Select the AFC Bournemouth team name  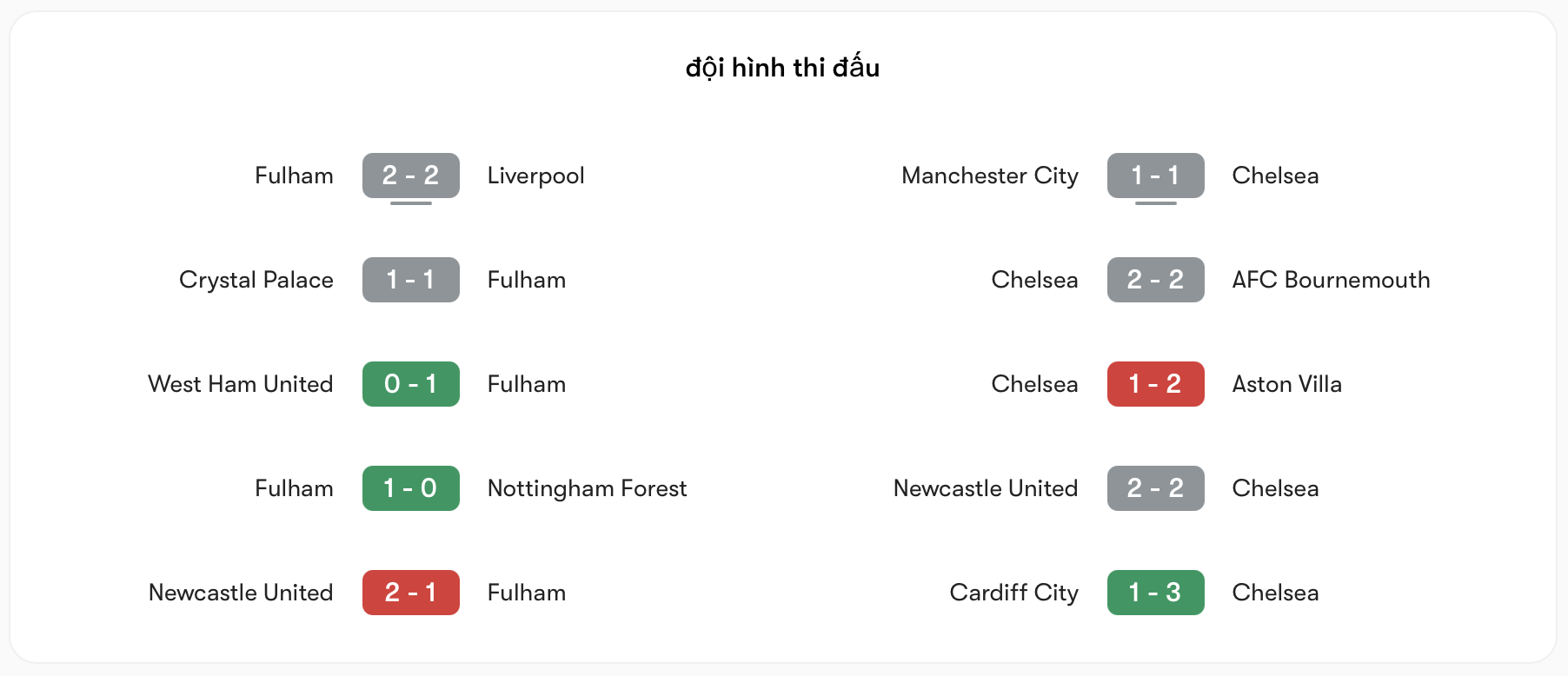click(1331, 280)
